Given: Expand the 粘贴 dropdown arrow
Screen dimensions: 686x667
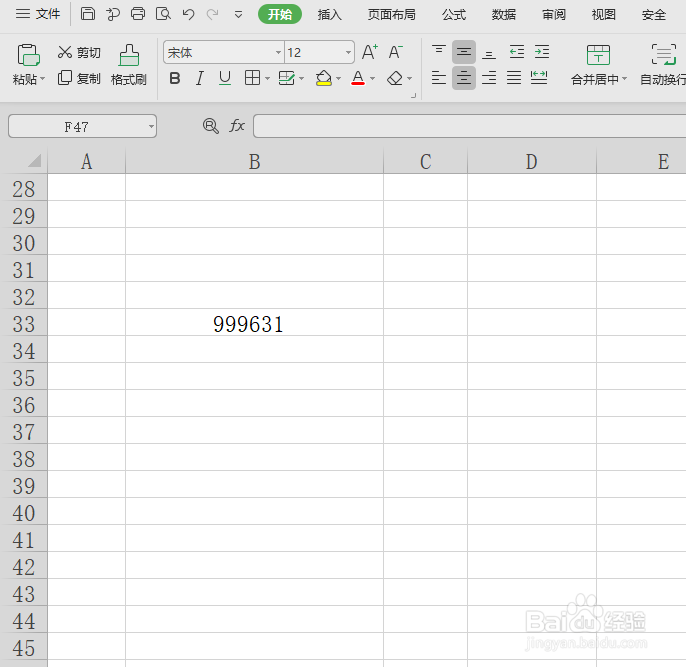Looking at the screenshot, I should pos(42,79).
